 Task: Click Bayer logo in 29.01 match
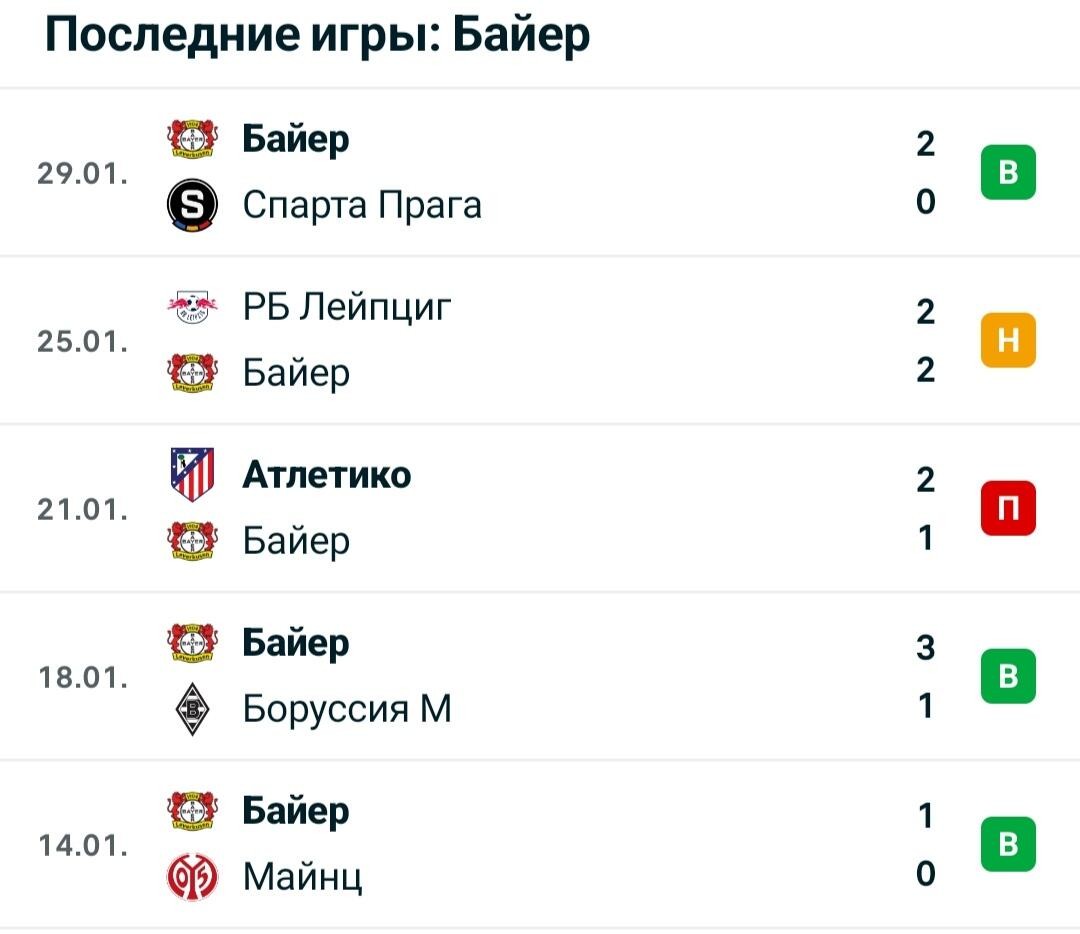coord(193,138)
